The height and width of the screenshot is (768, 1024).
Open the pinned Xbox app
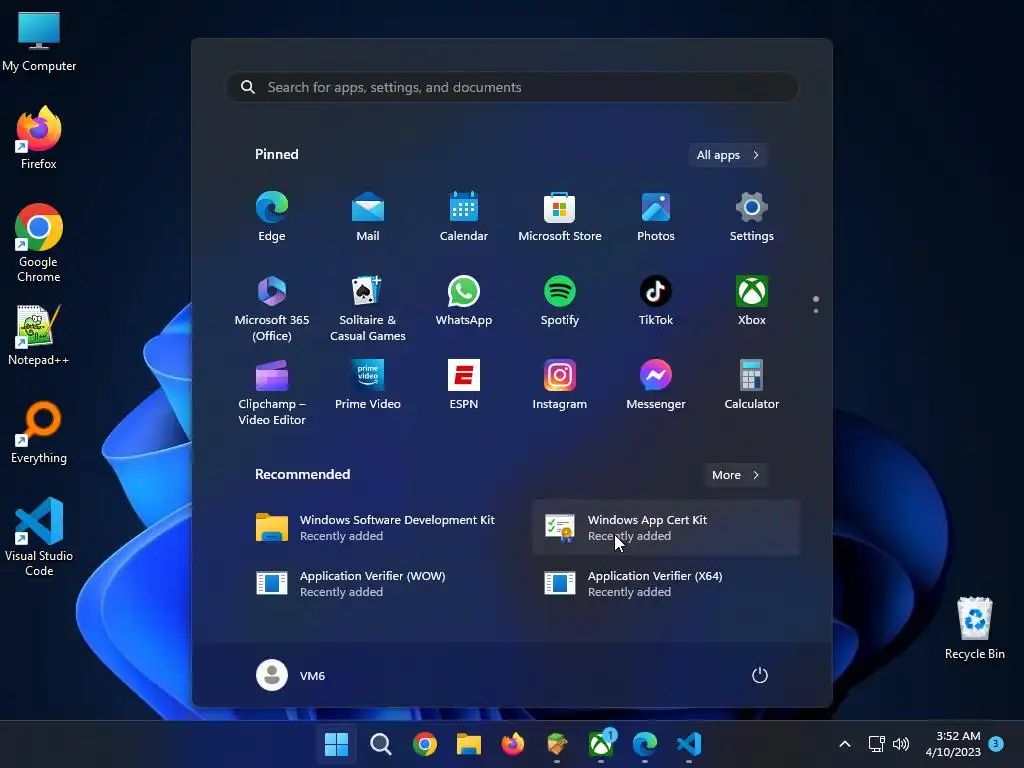click(752, 300)
